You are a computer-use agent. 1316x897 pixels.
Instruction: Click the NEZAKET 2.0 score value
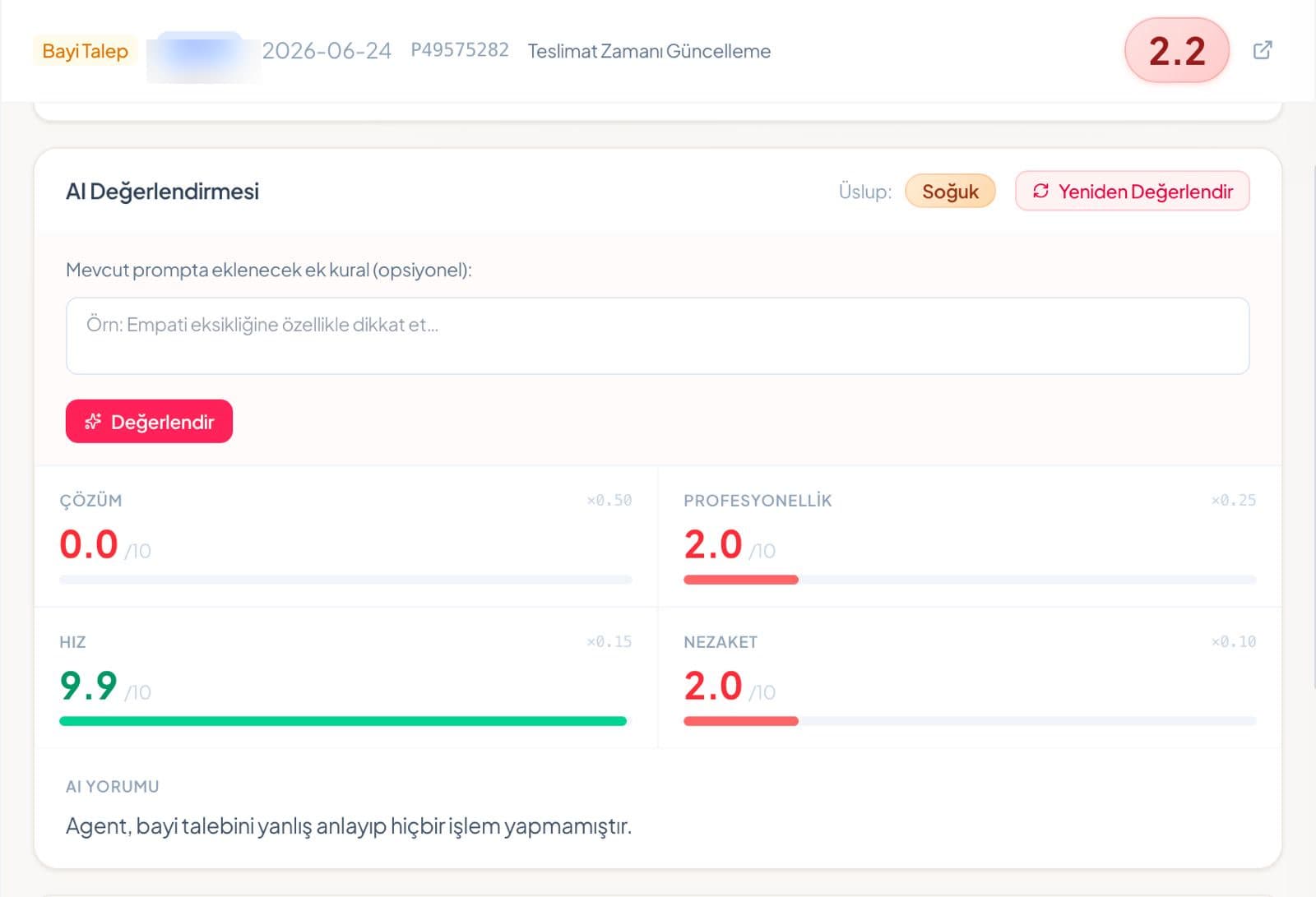[713, 686]
